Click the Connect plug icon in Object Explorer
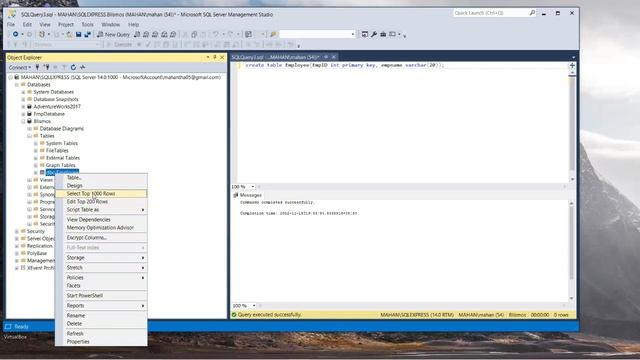This screenshot has height=360, width=640. point(37,67)
